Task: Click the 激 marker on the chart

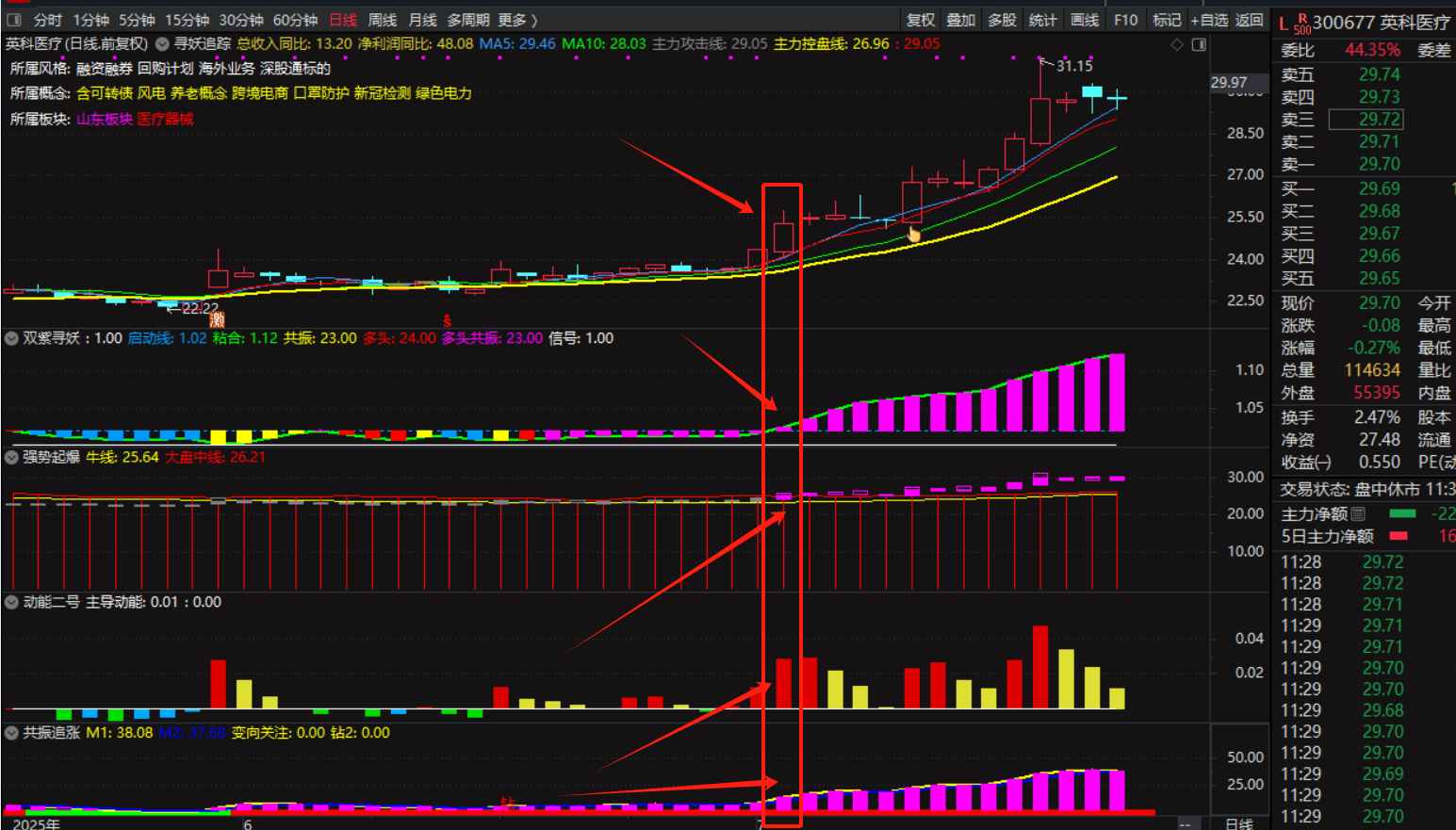Action: pyautogui.click(x=217, y=320)
